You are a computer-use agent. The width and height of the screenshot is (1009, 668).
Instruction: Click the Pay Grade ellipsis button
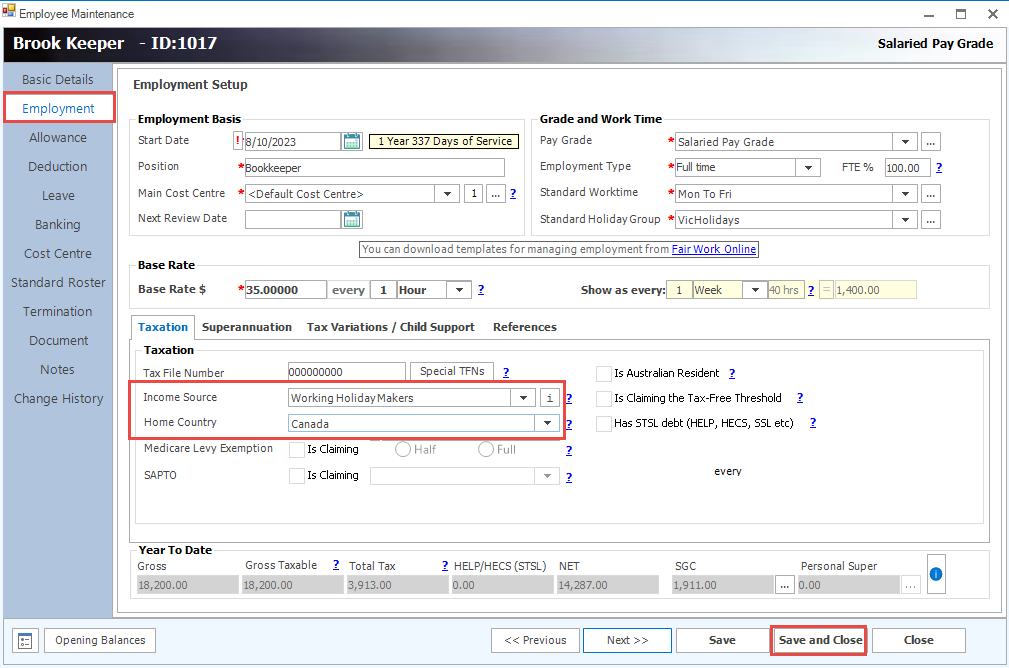click(x=930, y=142)
